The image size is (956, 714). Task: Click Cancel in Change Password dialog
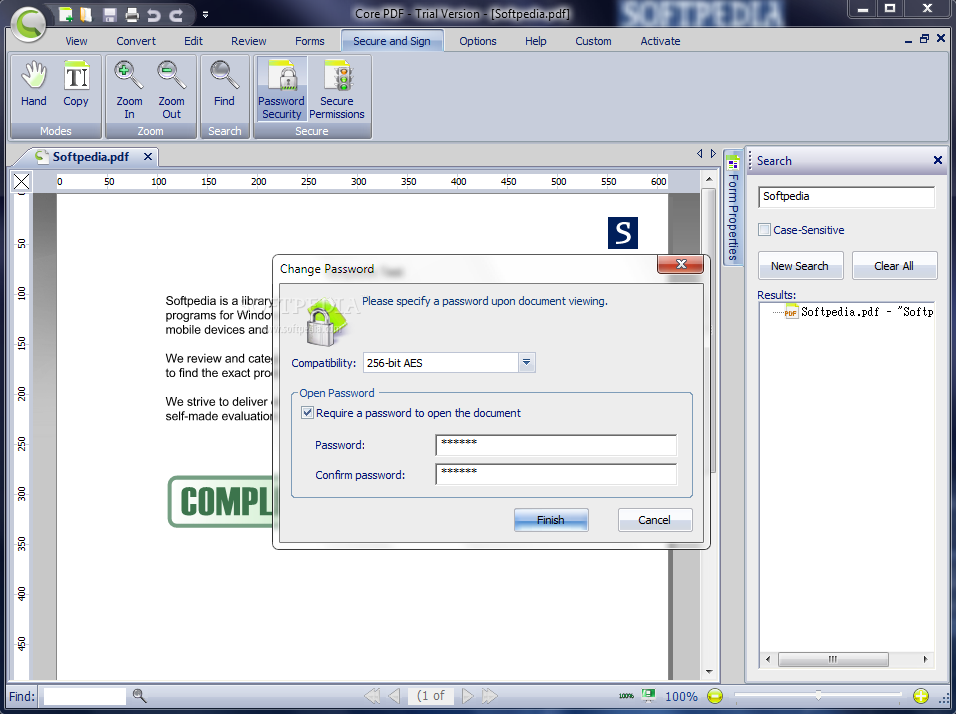[x=655, y=520]
